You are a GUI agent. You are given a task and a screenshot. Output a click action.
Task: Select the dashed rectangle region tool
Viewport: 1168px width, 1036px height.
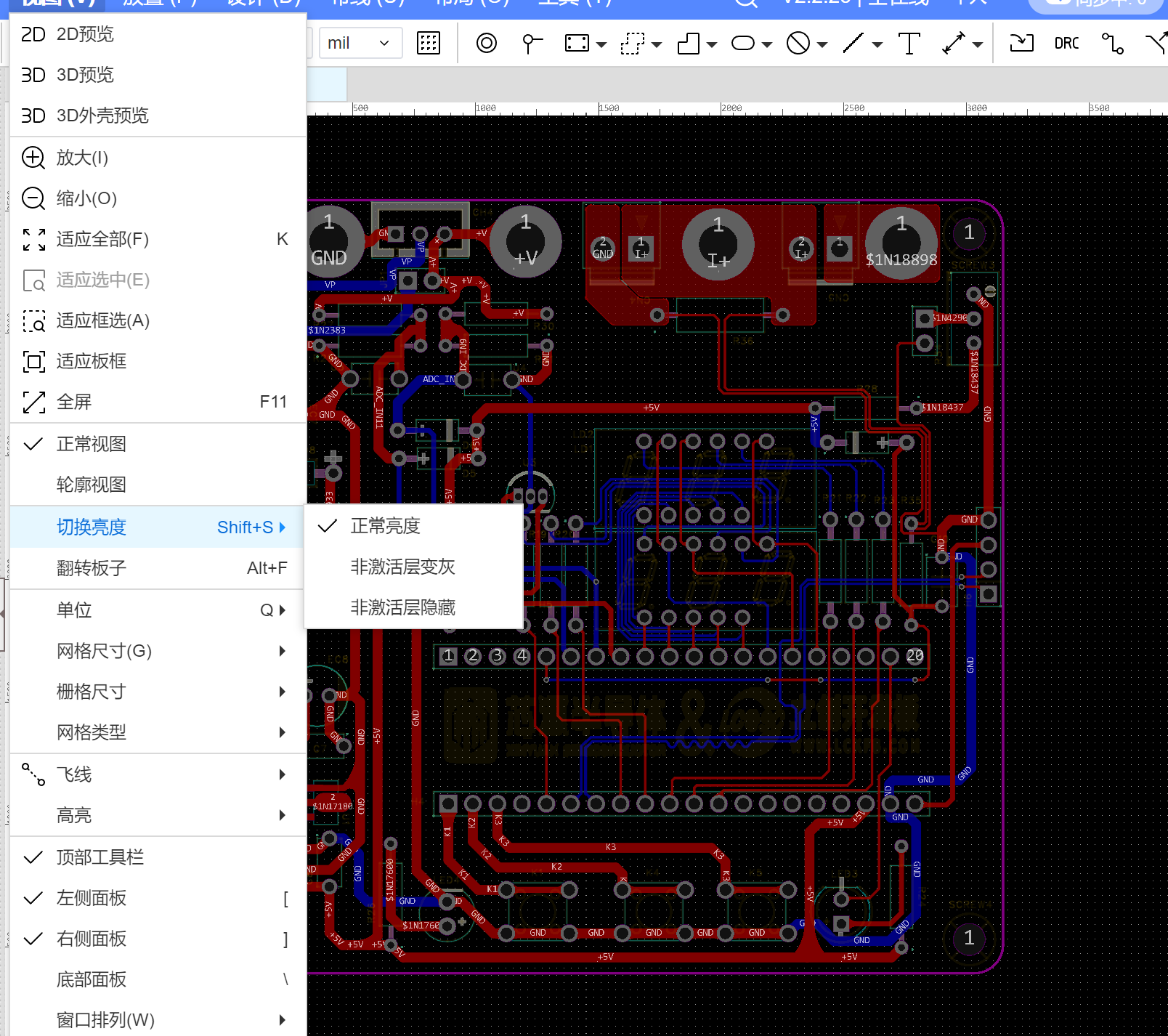(632, 43)
